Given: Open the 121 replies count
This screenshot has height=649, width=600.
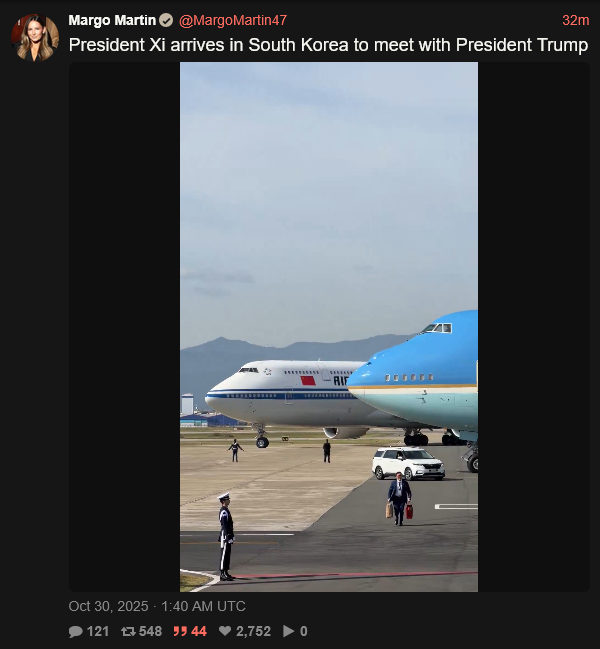Looking at the screenshot, I should tap(98, 631).
